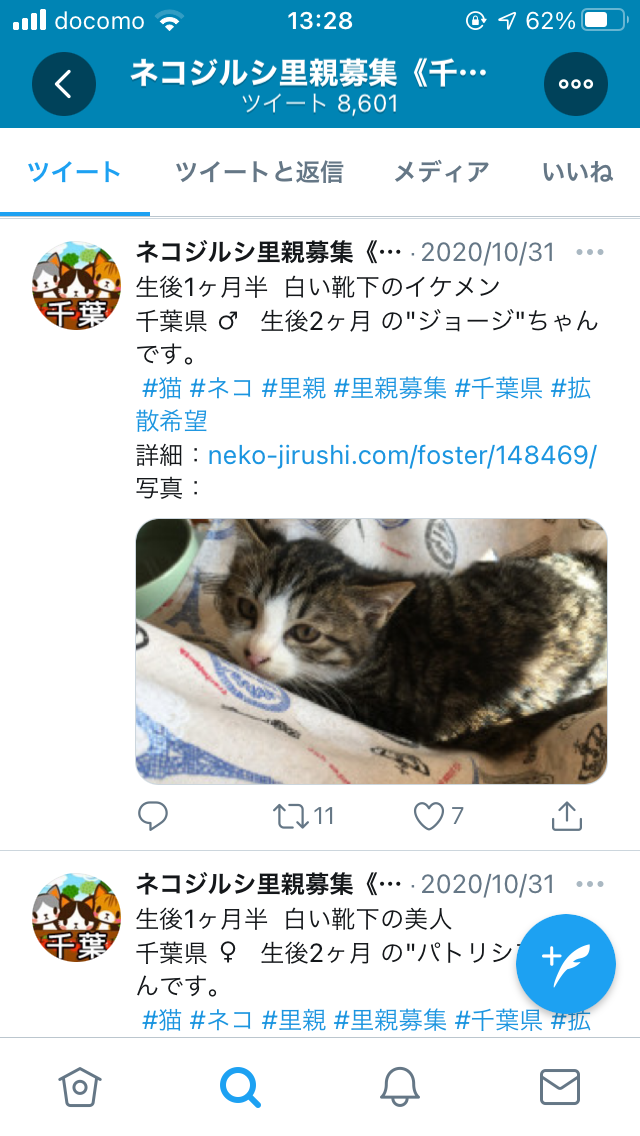This screenshot has height=1136, width=640.
Task: Switch to the いいね tab
Action: click(578, 172)
